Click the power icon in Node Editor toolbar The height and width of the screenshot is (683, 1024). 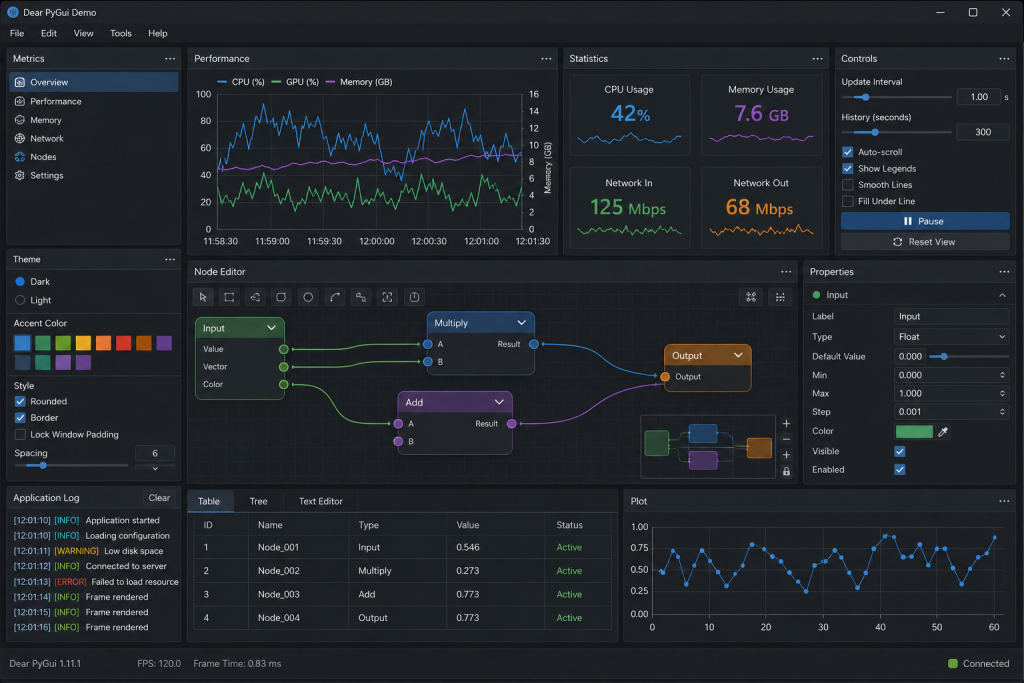click(414, 297)
